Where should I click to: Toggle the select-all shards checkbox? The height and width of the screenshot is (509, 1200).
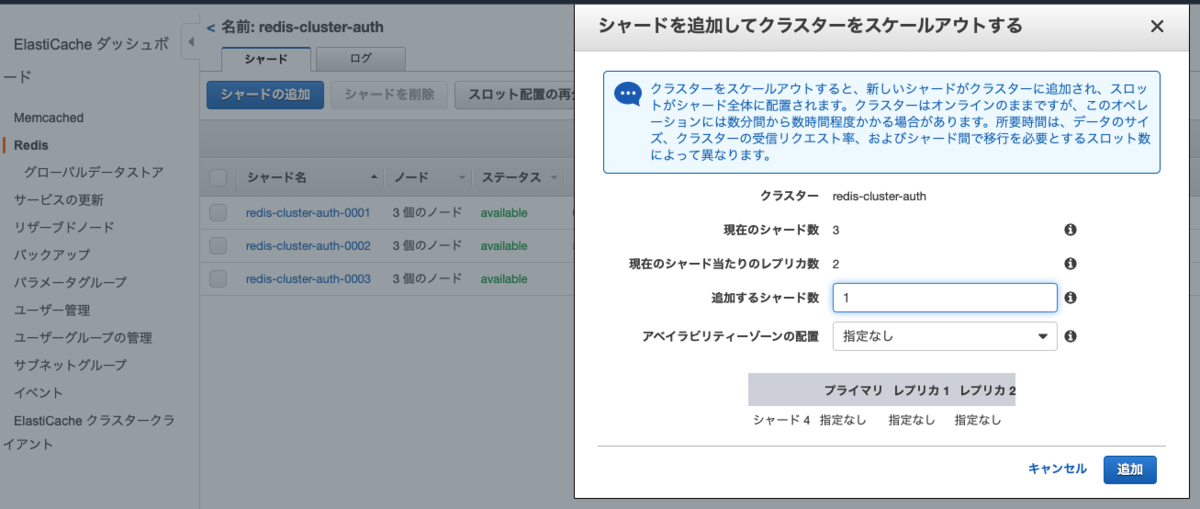pyautogui.click(x=218, y=178)
